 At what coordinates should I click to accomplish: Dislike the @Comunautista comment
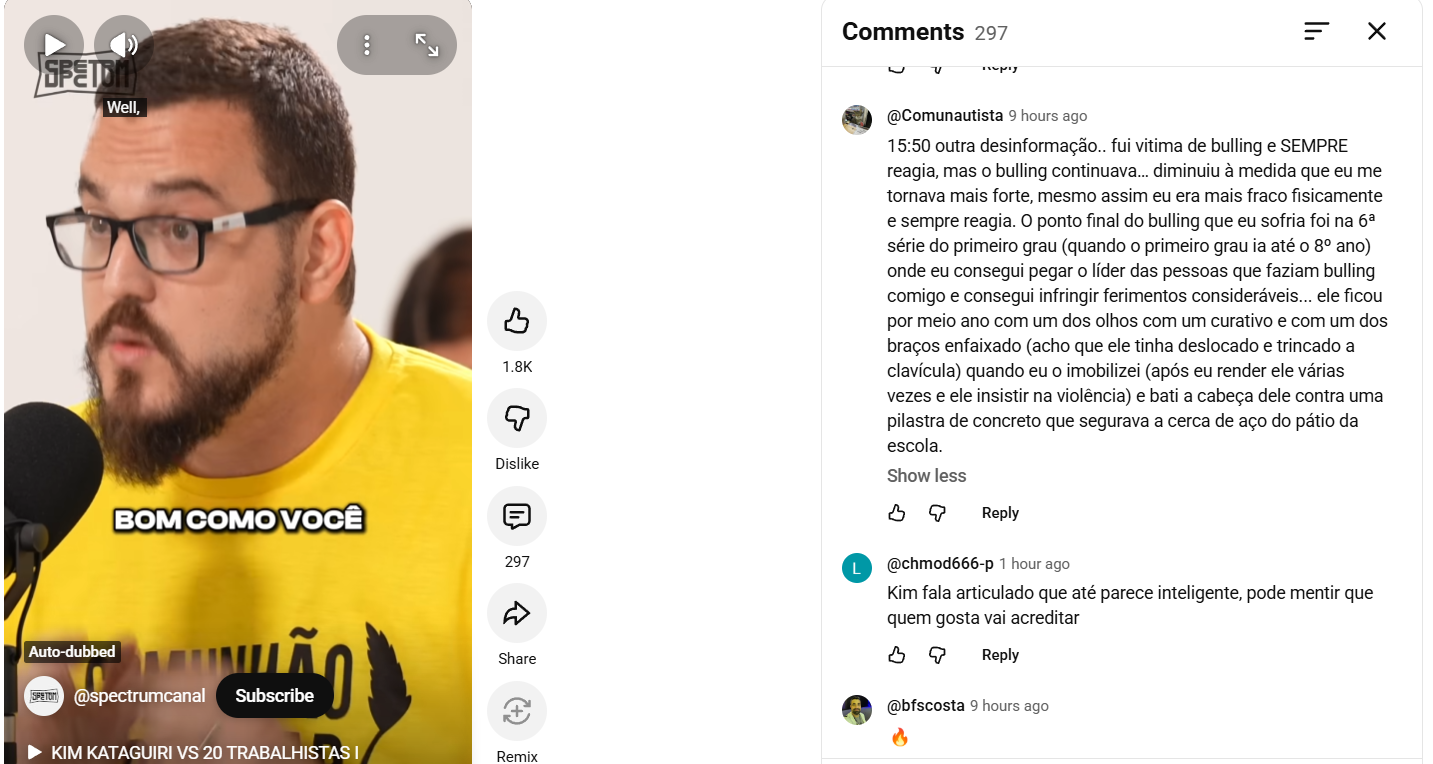[x=937, y=513]
